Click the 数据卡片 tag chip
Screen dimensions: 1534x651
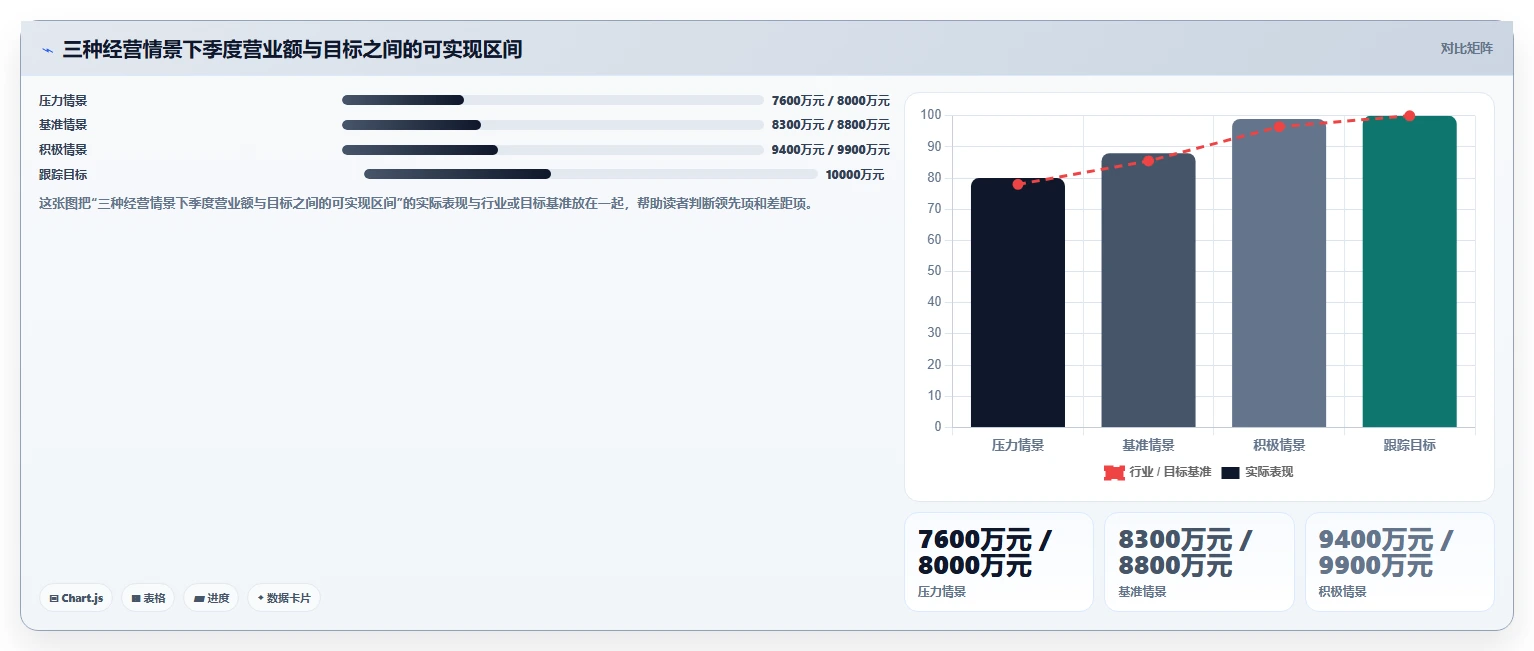point(284,598)
